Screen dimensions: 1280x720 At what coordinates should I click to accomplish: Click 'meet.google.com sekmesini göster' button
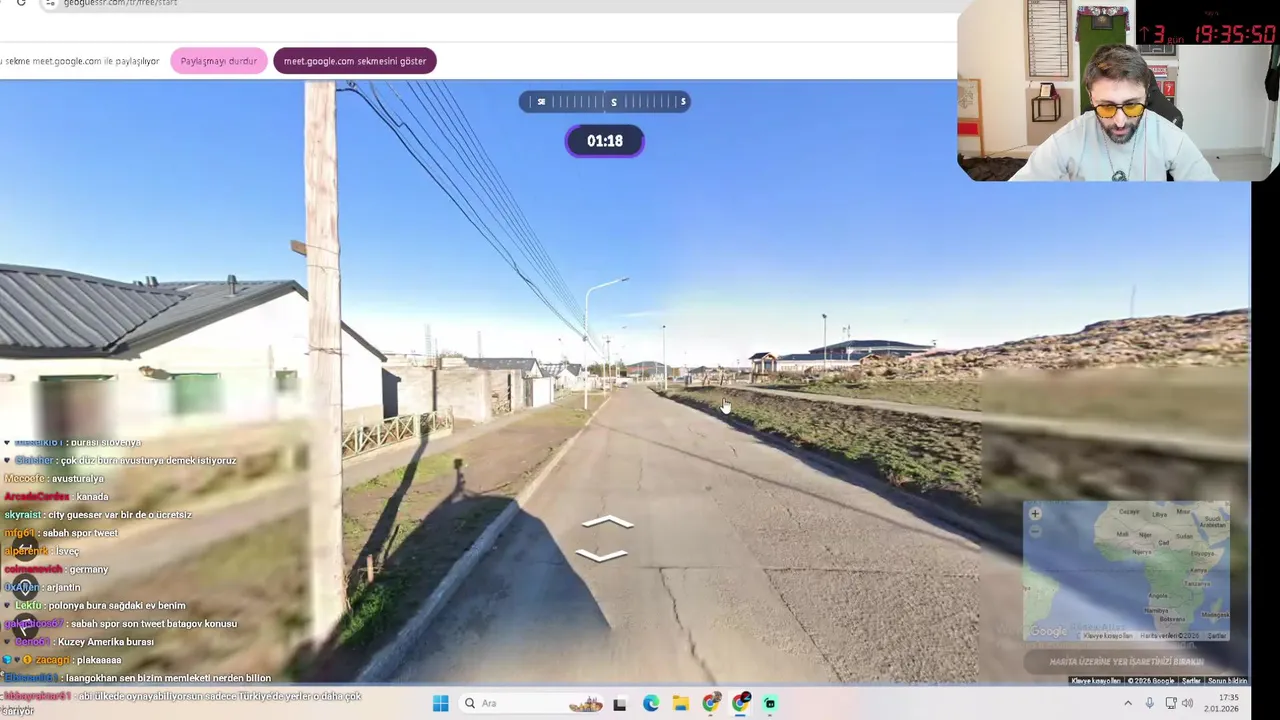[355, 61]
